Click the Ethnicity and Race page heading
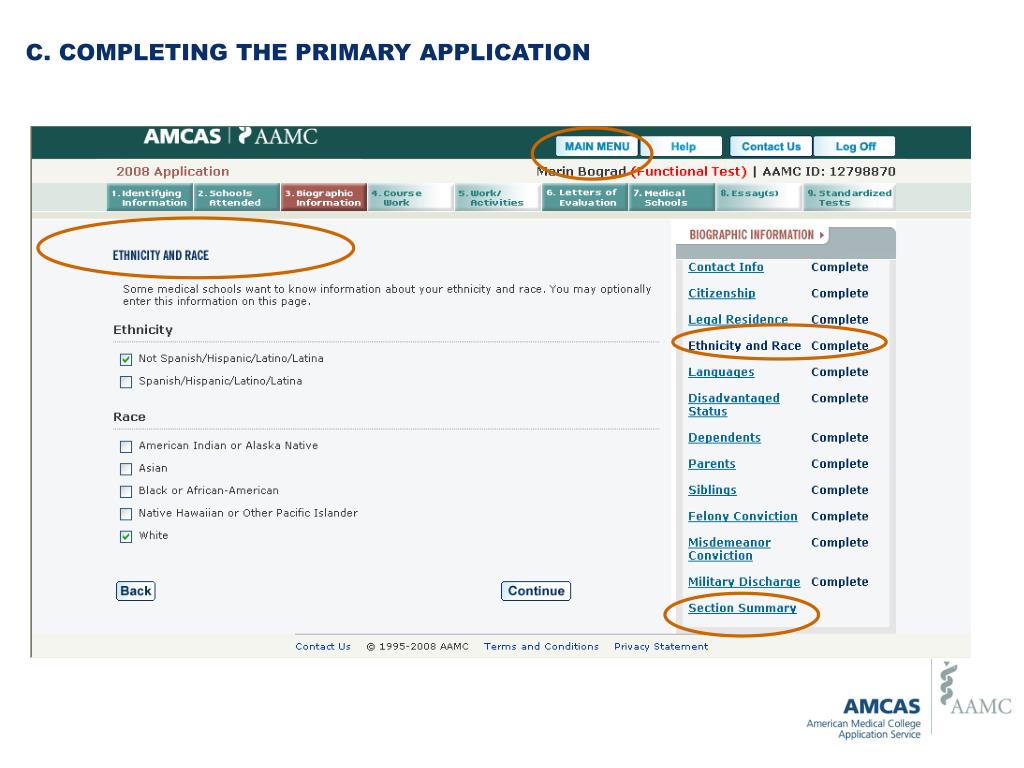 pyautogui.click(x=161, y=255)
